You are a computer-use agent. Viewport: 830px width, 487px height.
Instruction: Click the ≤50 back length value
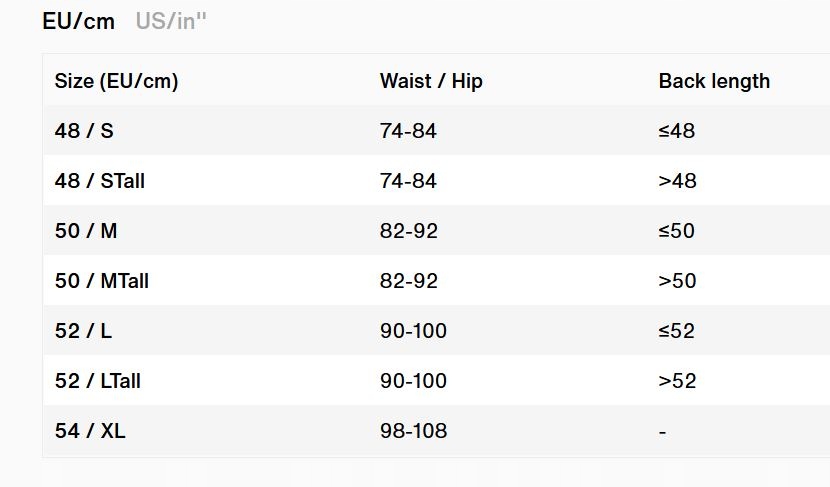pyautogui.click(x=677, y=231)
